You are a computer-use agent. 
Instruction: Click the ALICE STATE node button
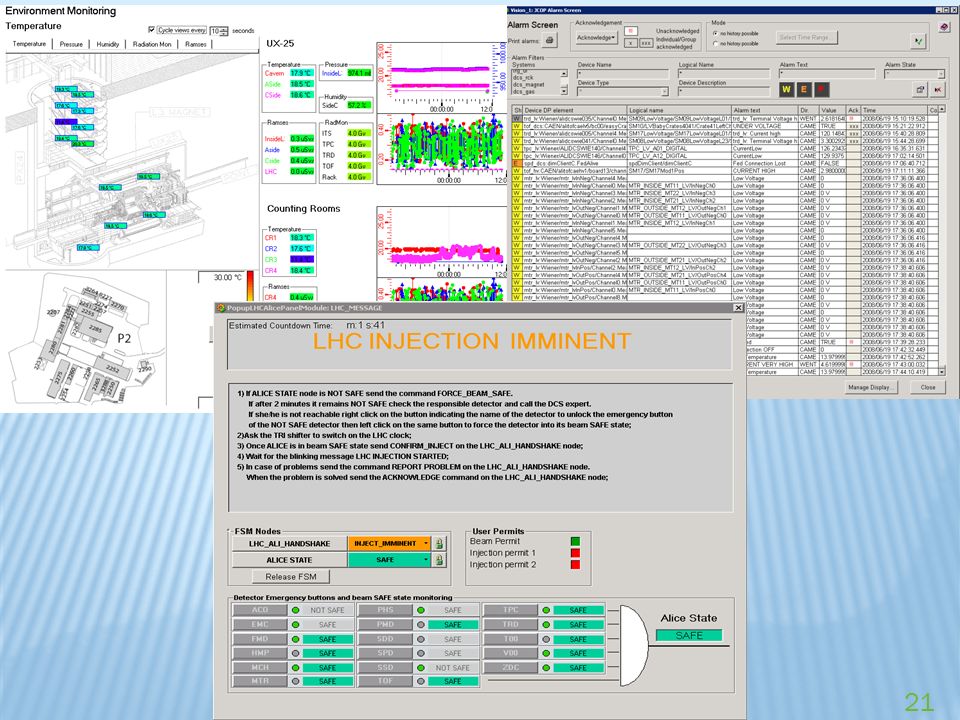(290, 560)
